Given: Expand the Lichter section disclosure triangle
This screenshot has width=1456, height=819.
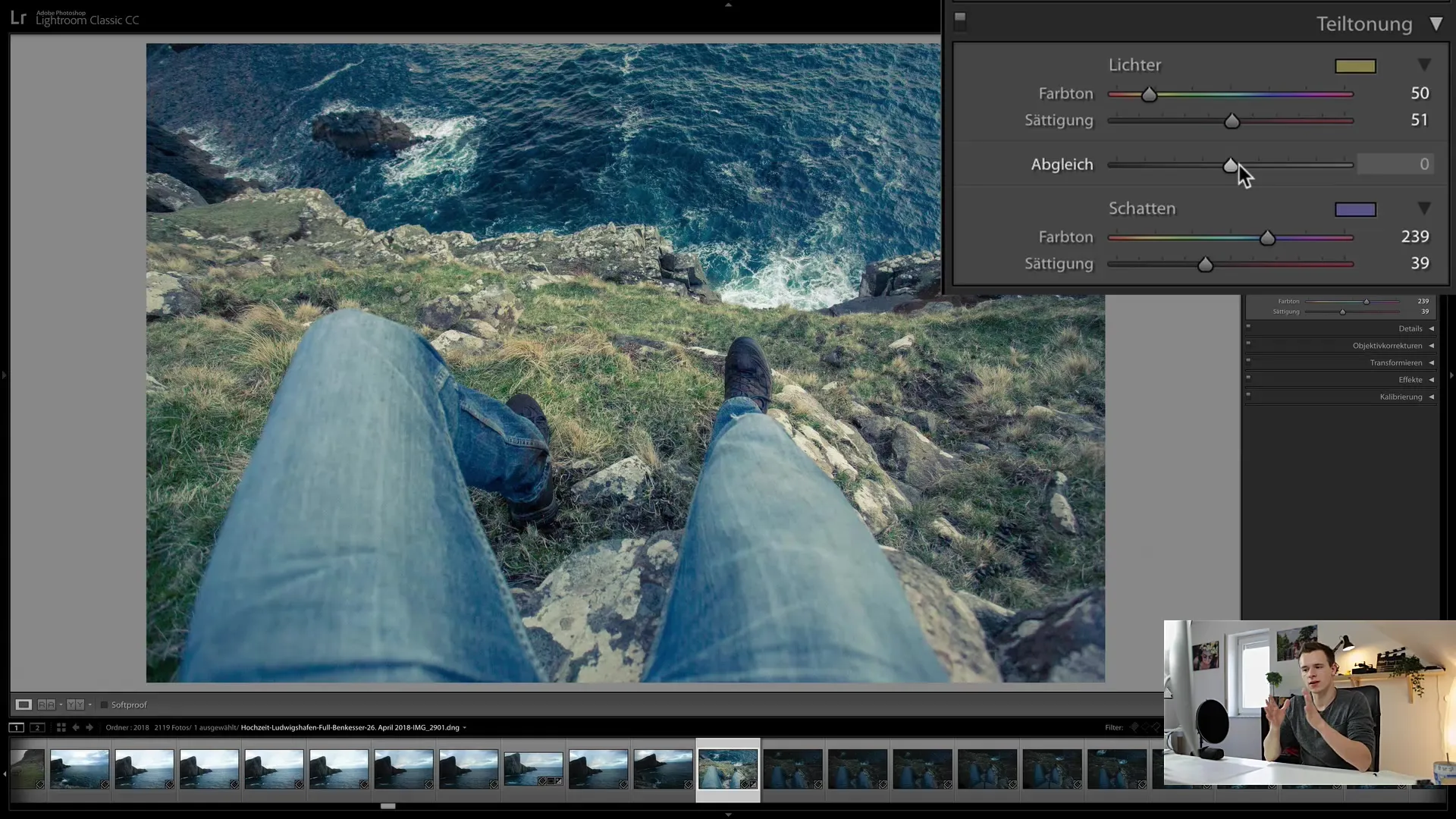Looking at the screenshot, I should 1424,65.
